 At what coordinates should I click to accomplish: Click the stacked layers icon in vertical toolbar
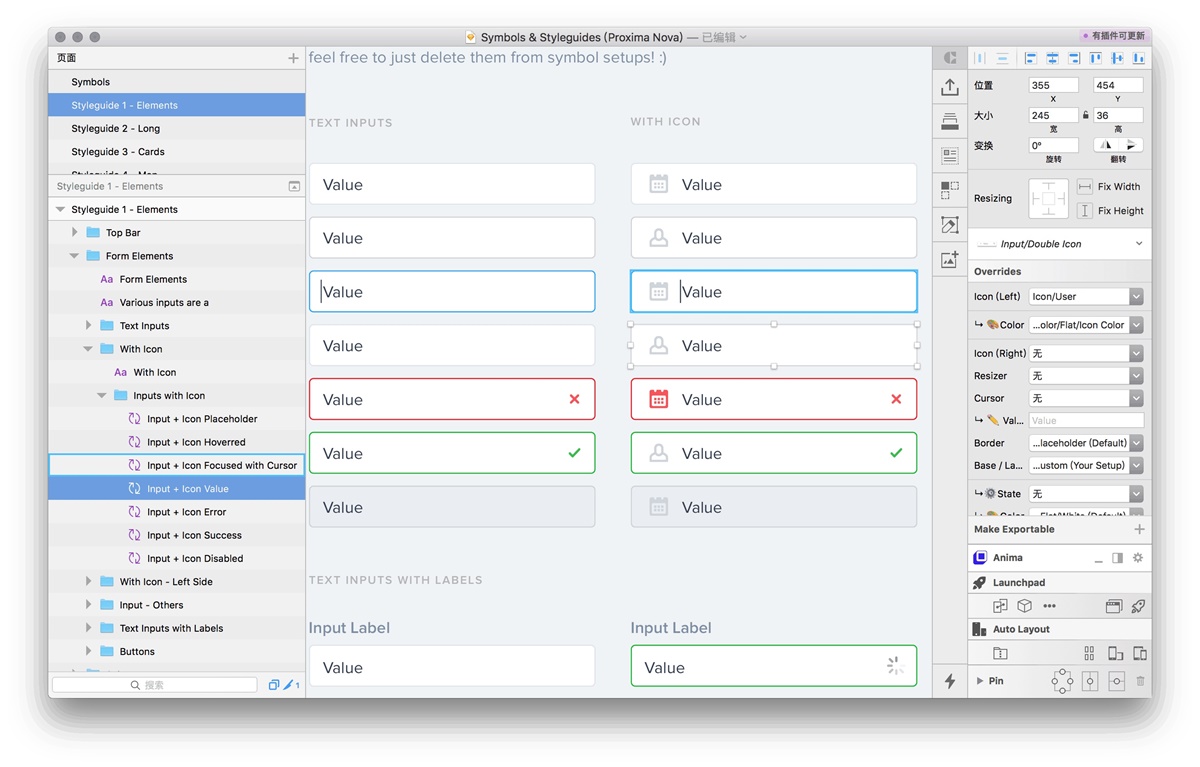949,121
